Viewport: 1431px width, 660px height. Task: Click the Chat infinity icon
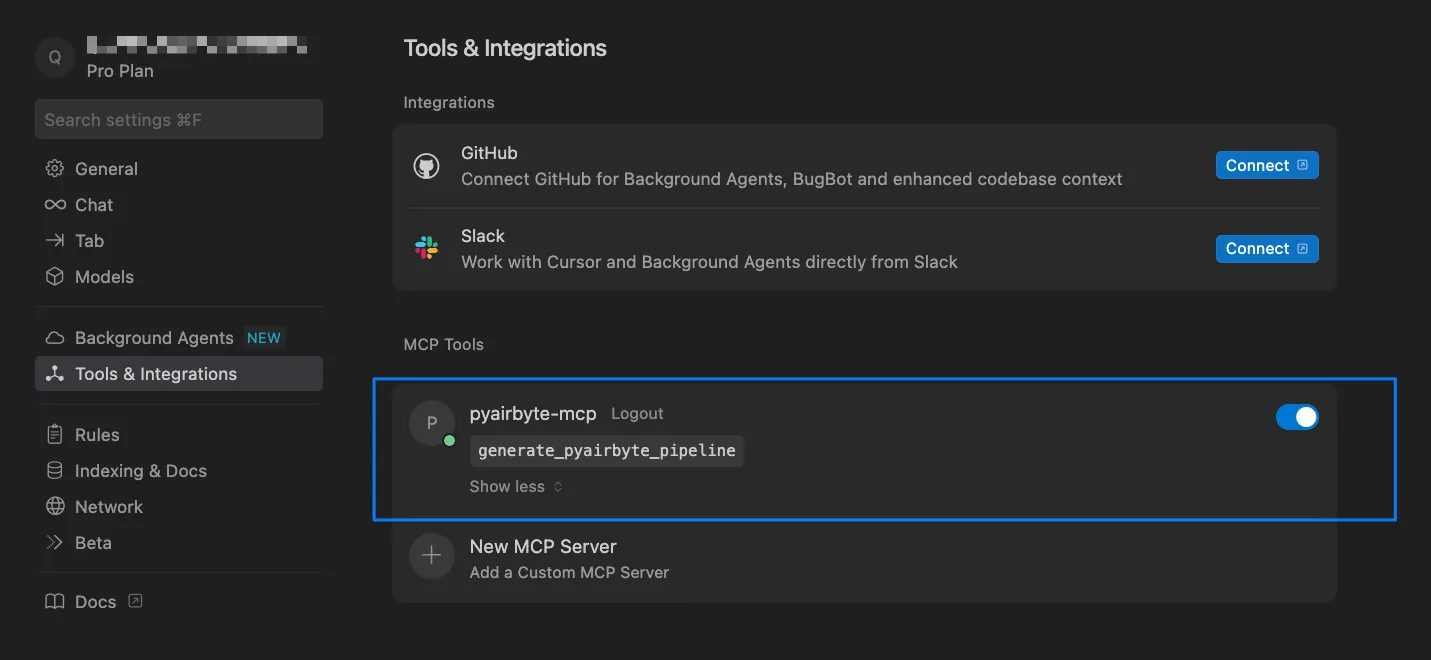tap(55, 205)
